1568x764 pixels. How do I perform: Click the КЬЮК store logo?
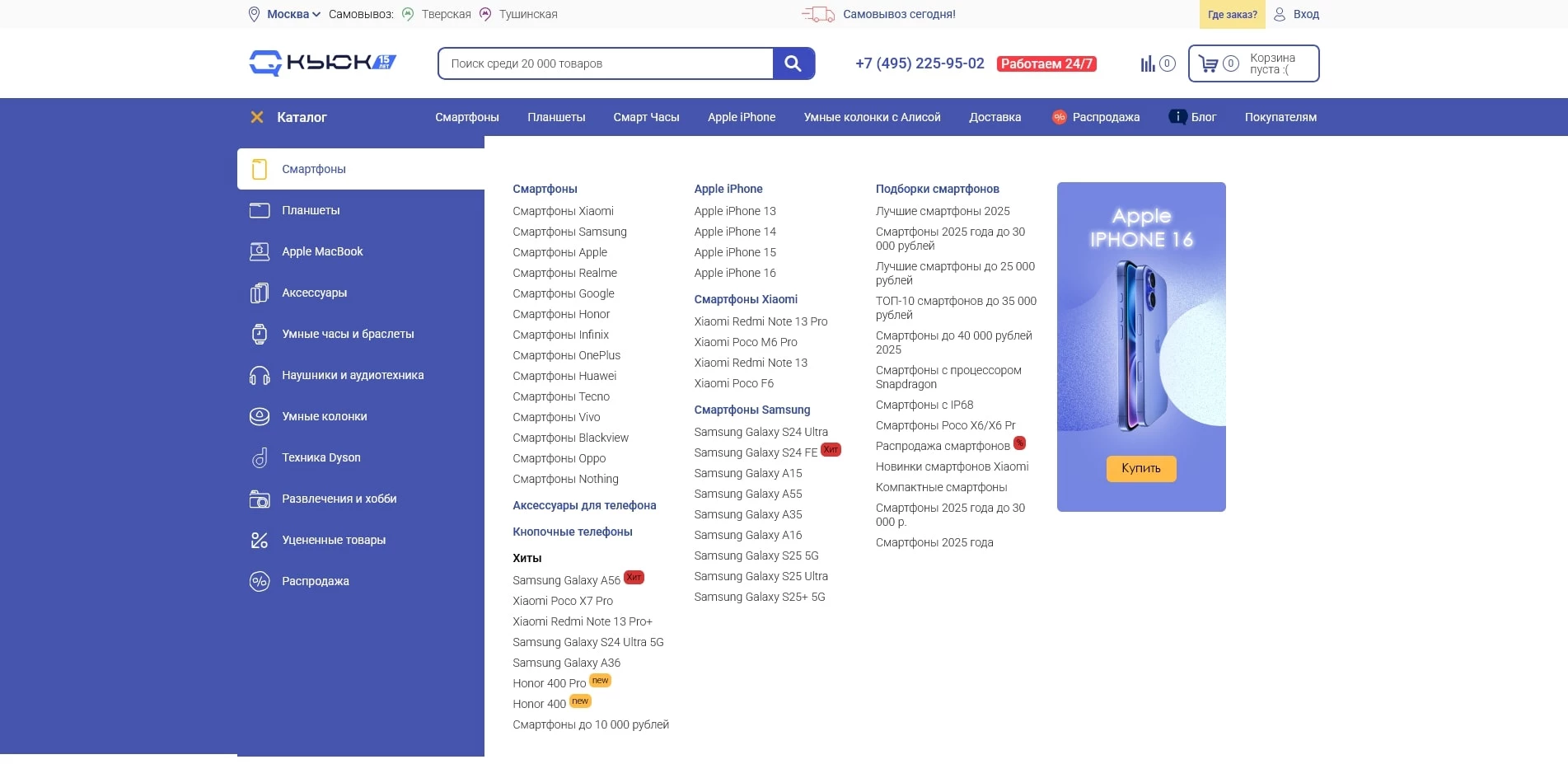coord(323,63)
